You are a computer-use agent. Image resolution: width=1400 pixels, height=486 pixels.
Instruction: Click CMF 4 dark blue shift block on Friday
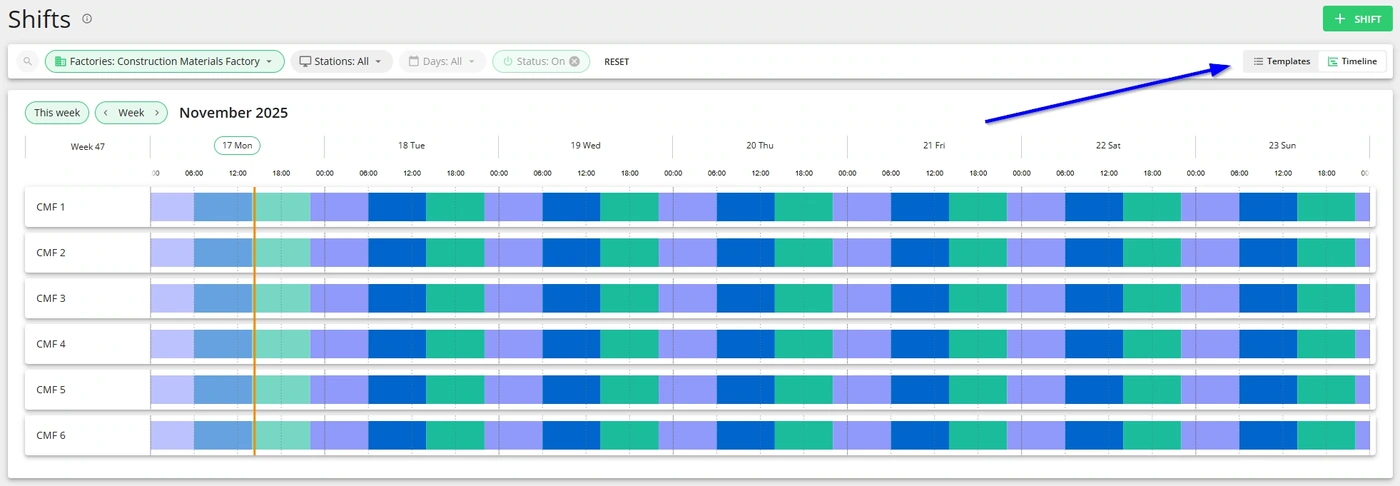920,344
